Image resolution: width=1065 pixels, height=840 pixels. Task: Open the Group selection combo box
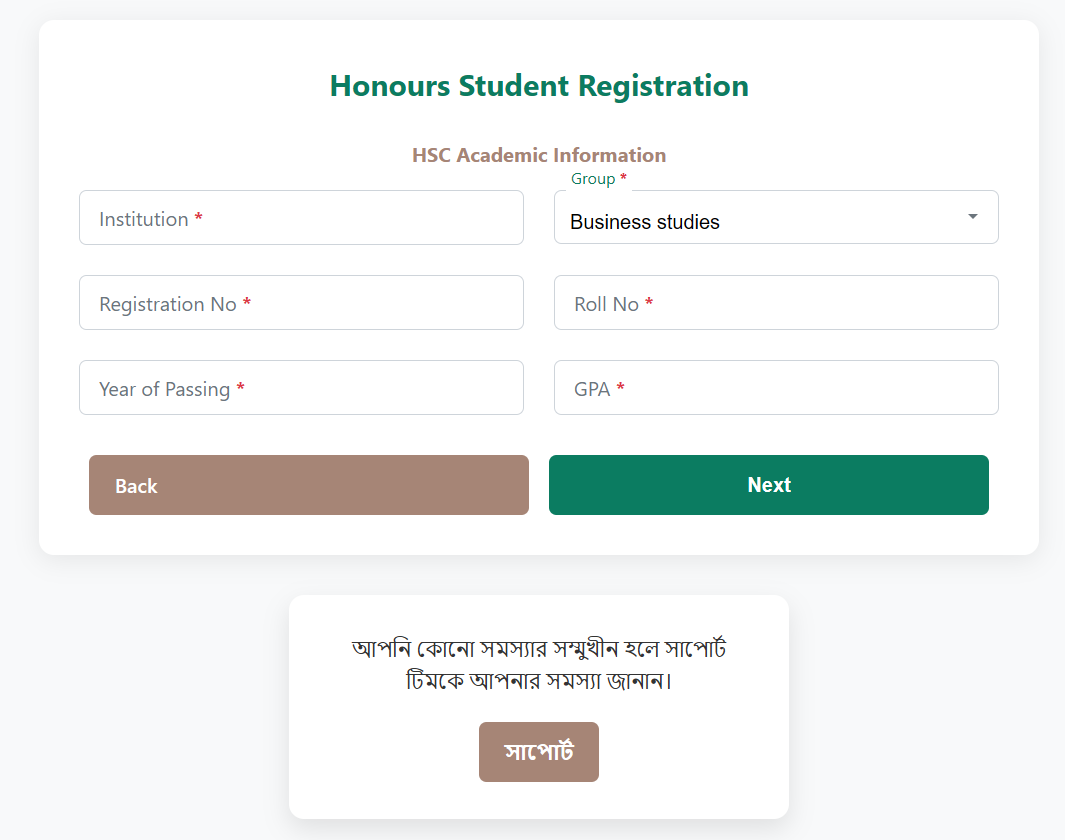775,218
